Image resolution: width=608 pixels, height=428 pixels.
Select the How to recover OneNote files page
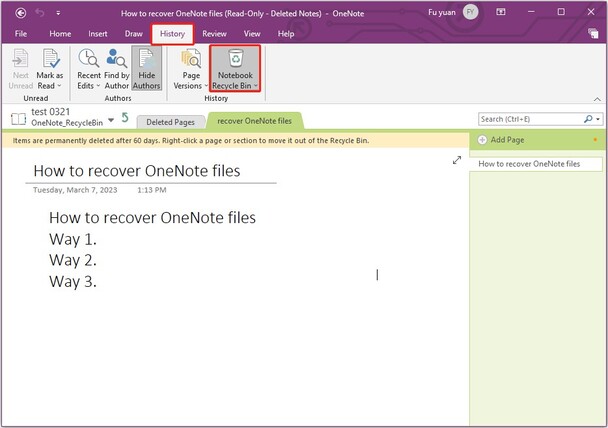[x=535, y=163]
